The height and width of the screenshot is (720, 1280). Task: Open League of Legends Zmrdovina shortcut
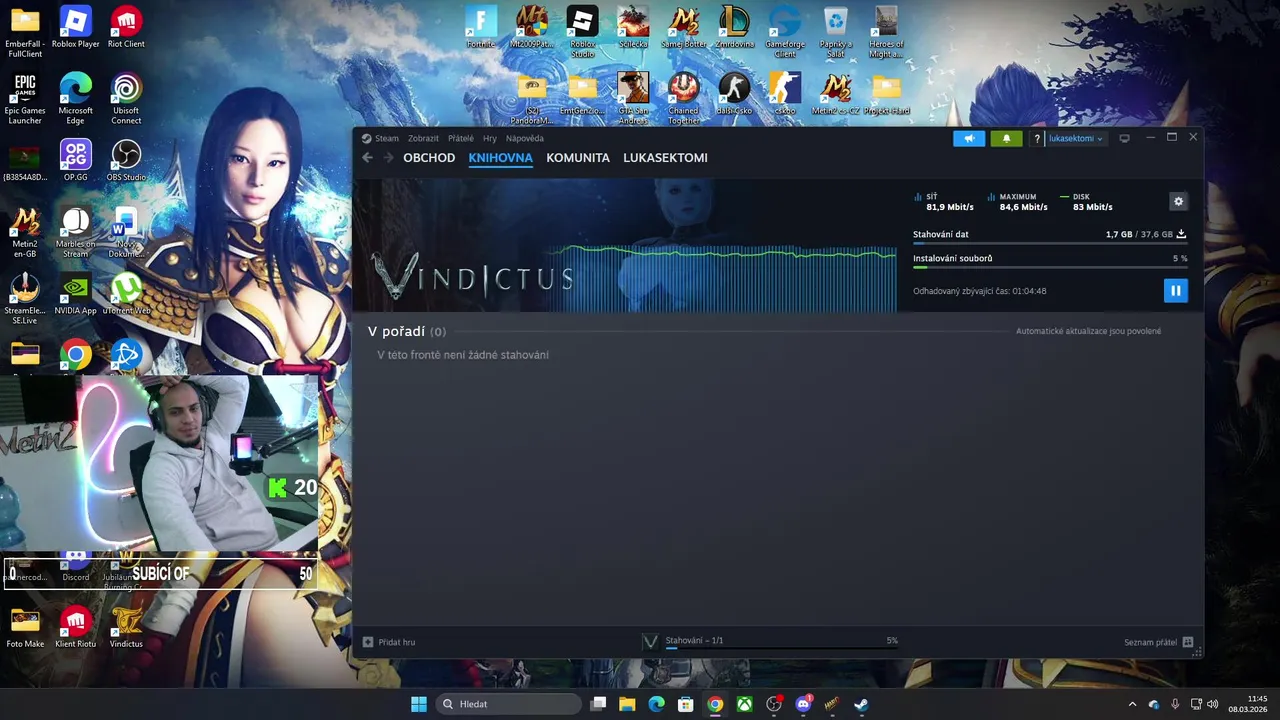point(734,28)
